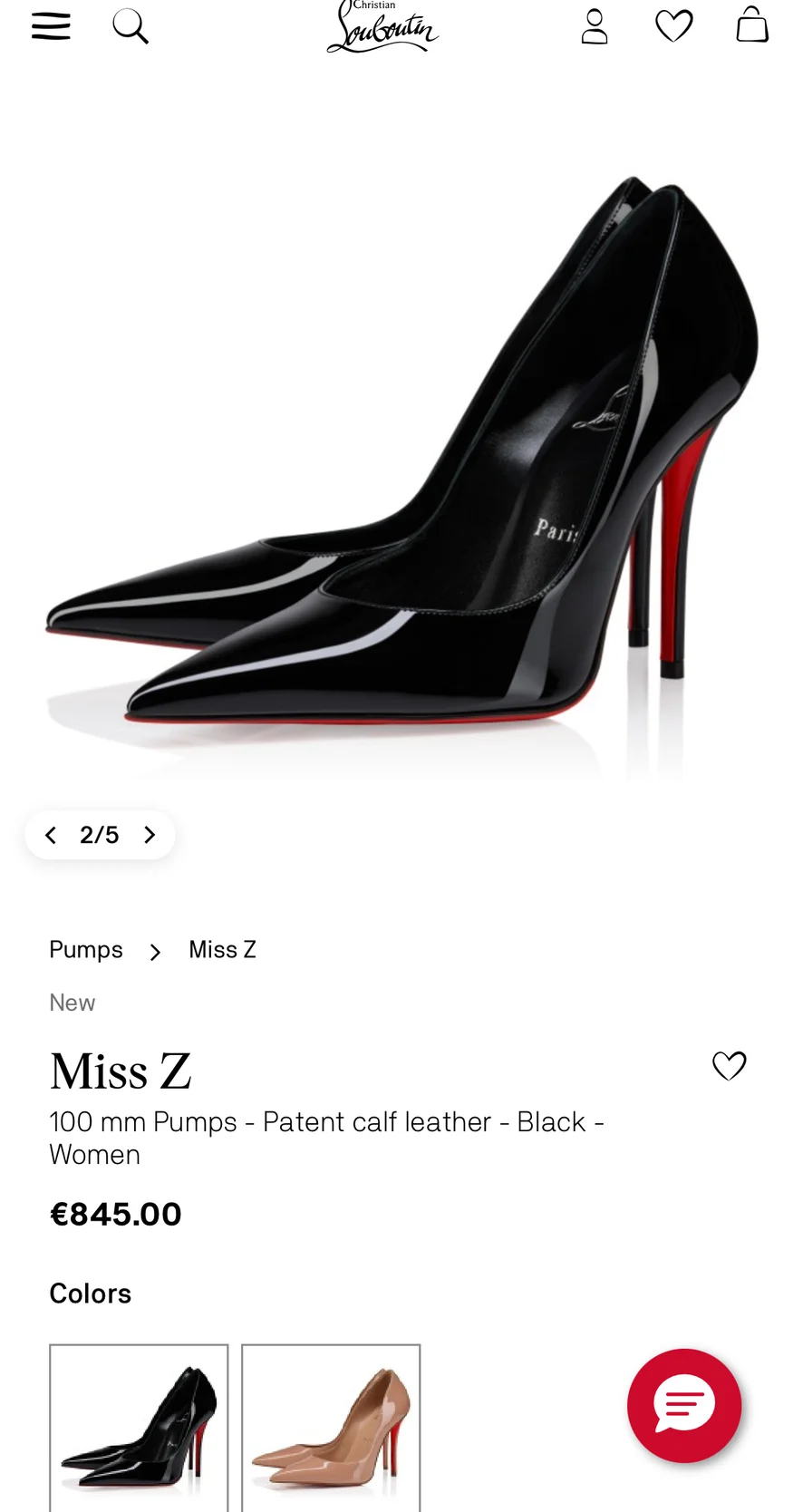The image size is (803, 1512).
Task: Select the nude beige color swatch
Action: tap(331, 1428)
